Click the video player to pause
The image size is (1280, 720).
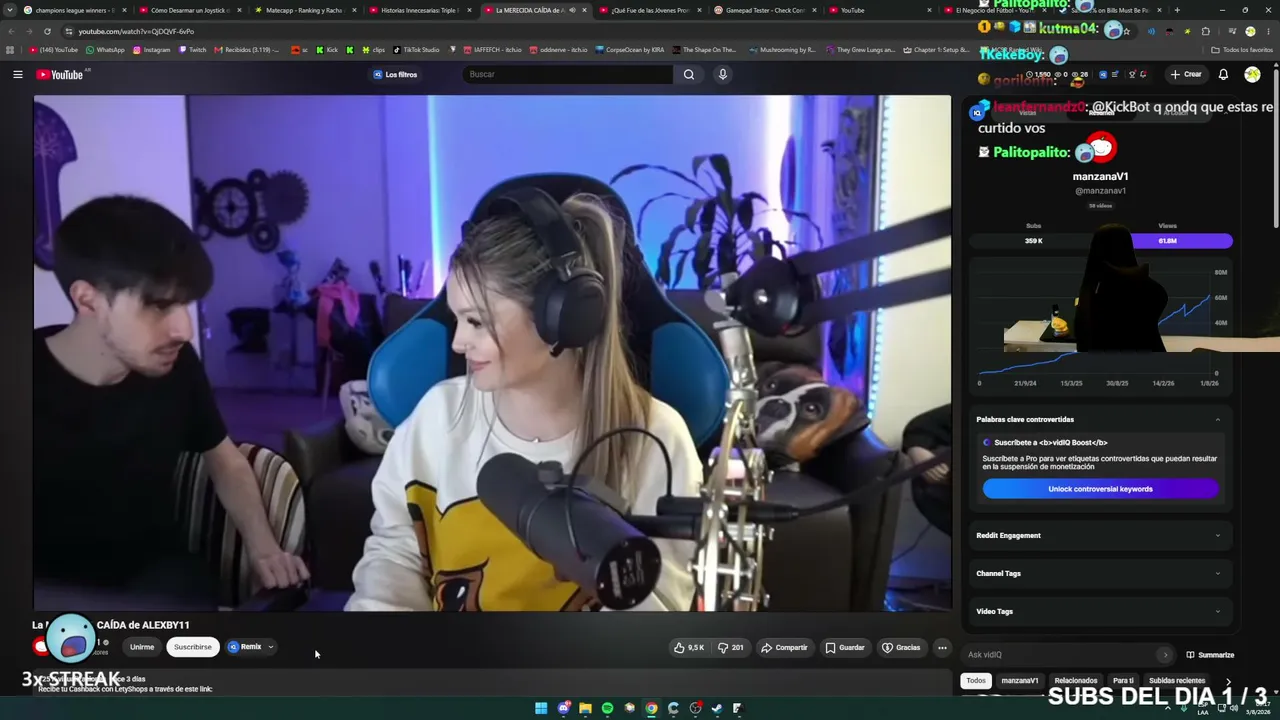coord(492,352)
